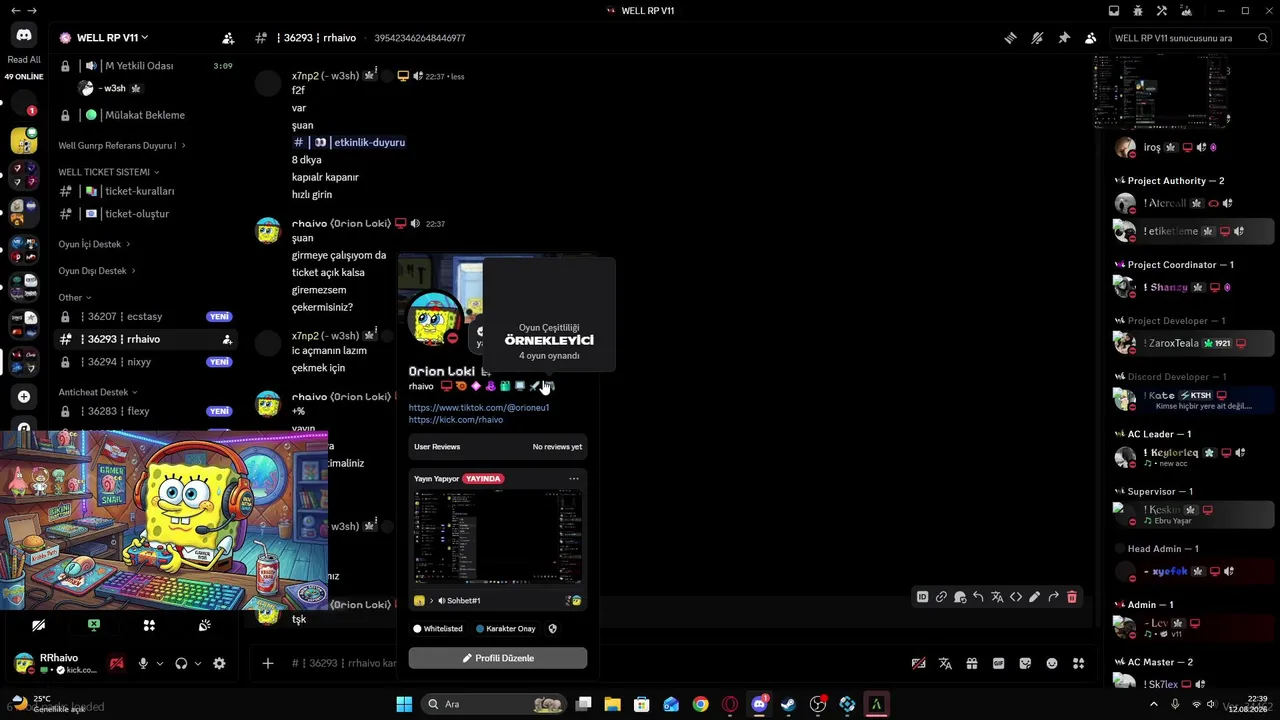The height and width of the screenshot is (720, 1280).
Task: Open pinned messages in the channel header
Action: (1064, 38)
